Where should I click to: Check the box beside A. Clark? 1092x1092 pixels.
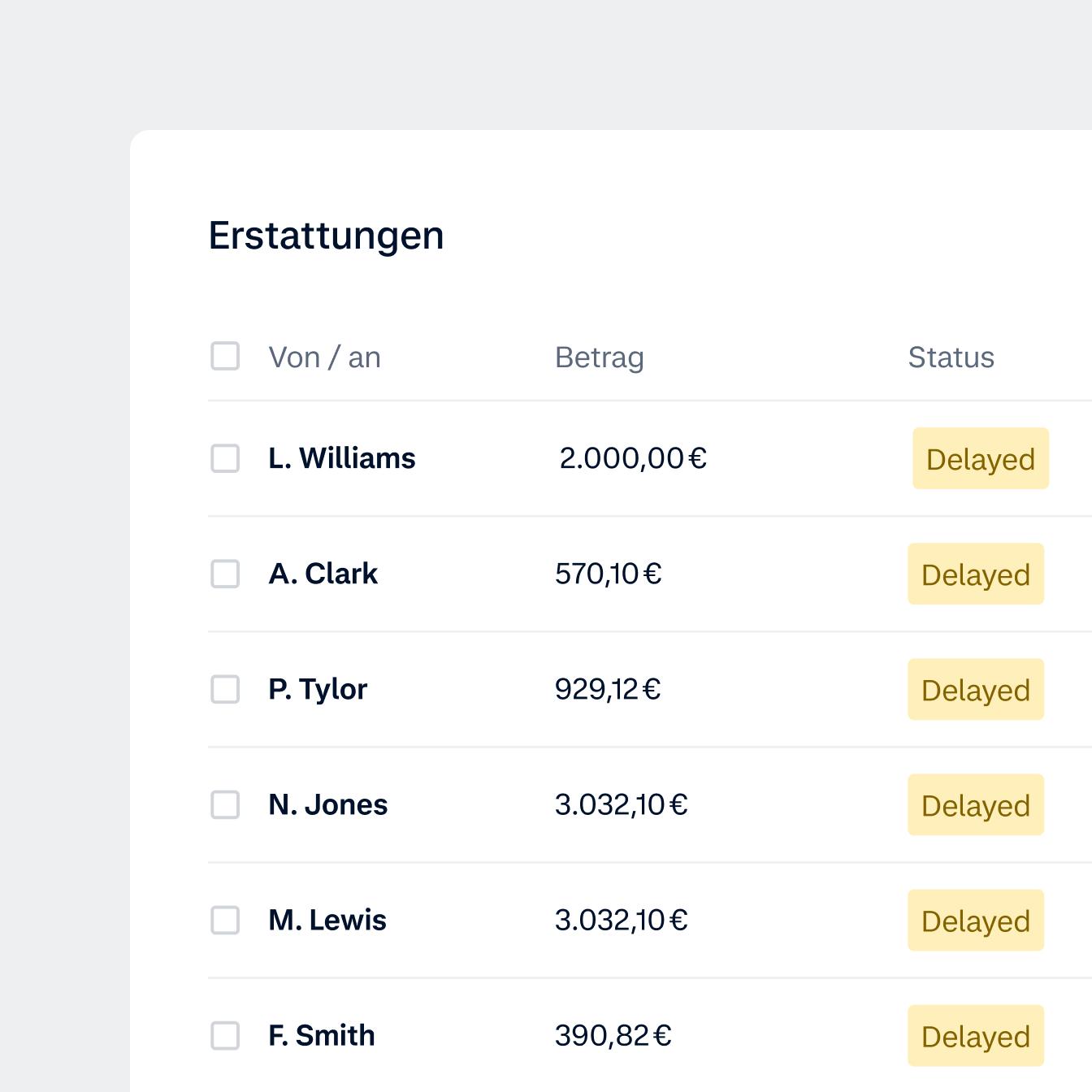click(225, 574)
